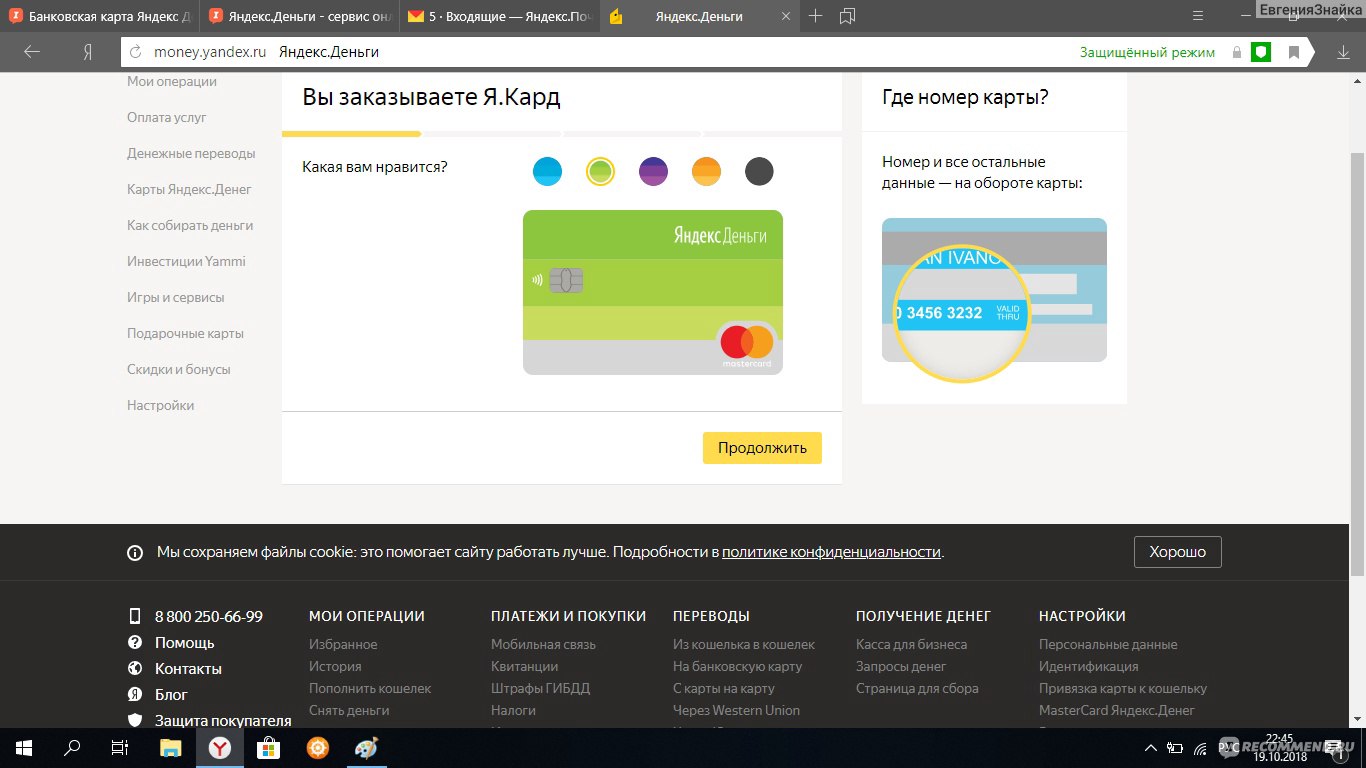The height and width of the screenshot is (768, 1366).
Task: Click the Защита покупателя footer link
Action: [x=223, y=721]
